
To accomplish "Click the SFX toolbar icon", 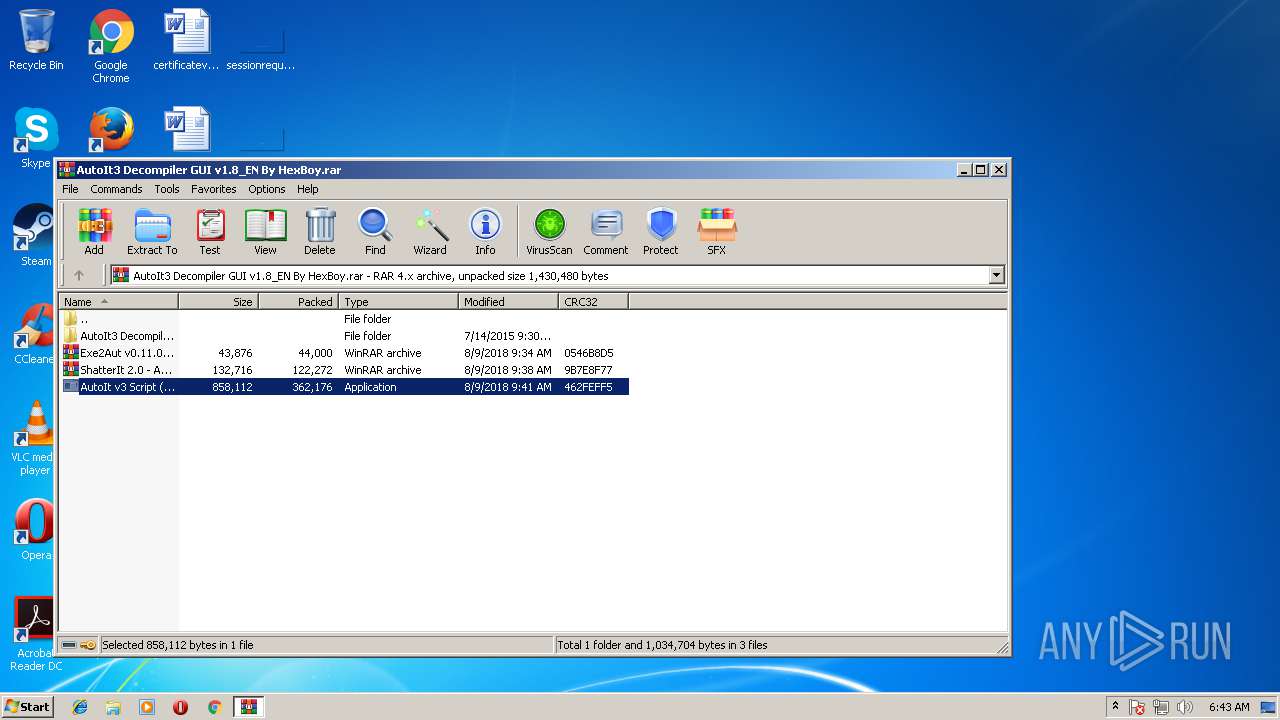I will pyautogui.click(x=717, y=232).
